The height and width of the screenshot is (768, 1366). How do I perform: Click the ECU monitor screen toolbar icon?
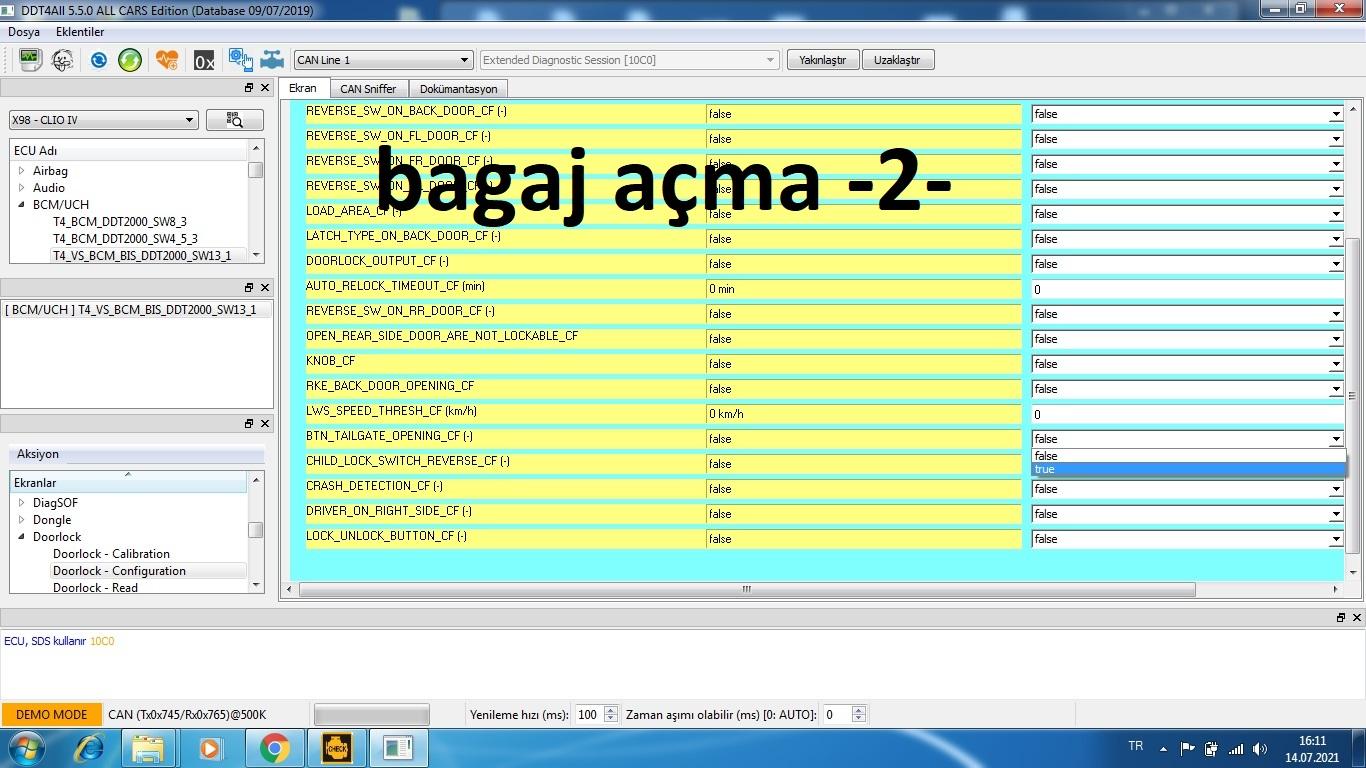click(x=29, y=60)
